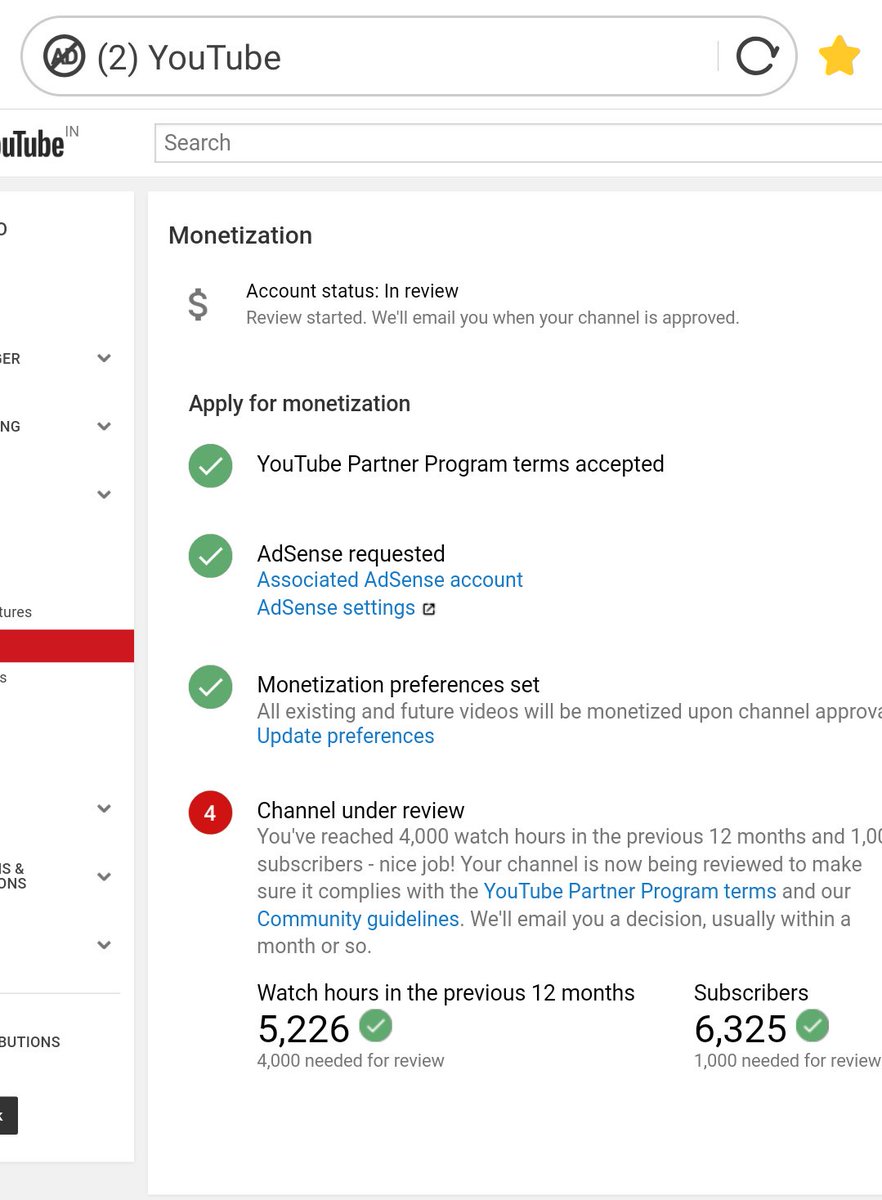The width and height of the screenshot is (882, 1200).
Task: Click 'Apply for monetization' heading
Action: click(299, 404)
